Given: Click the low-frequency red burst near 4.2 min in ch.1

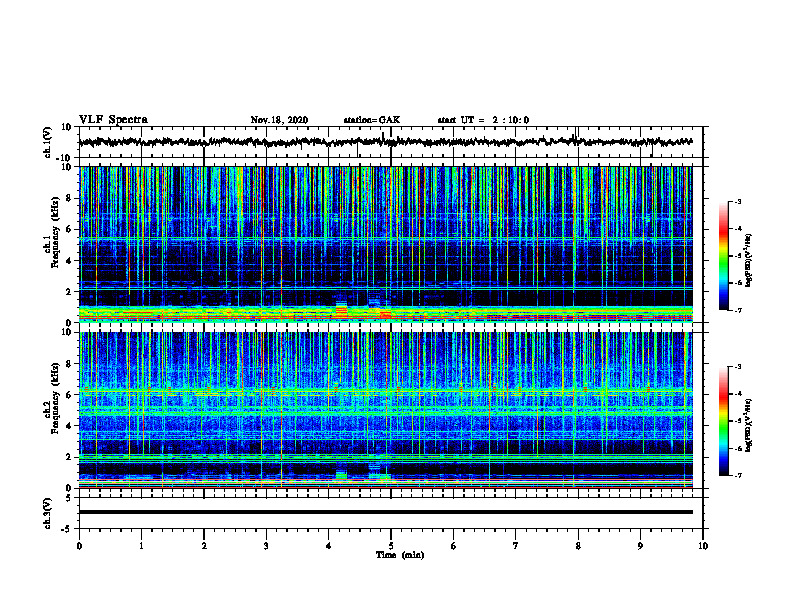Looking at the screenshot, I should point(342,310).
